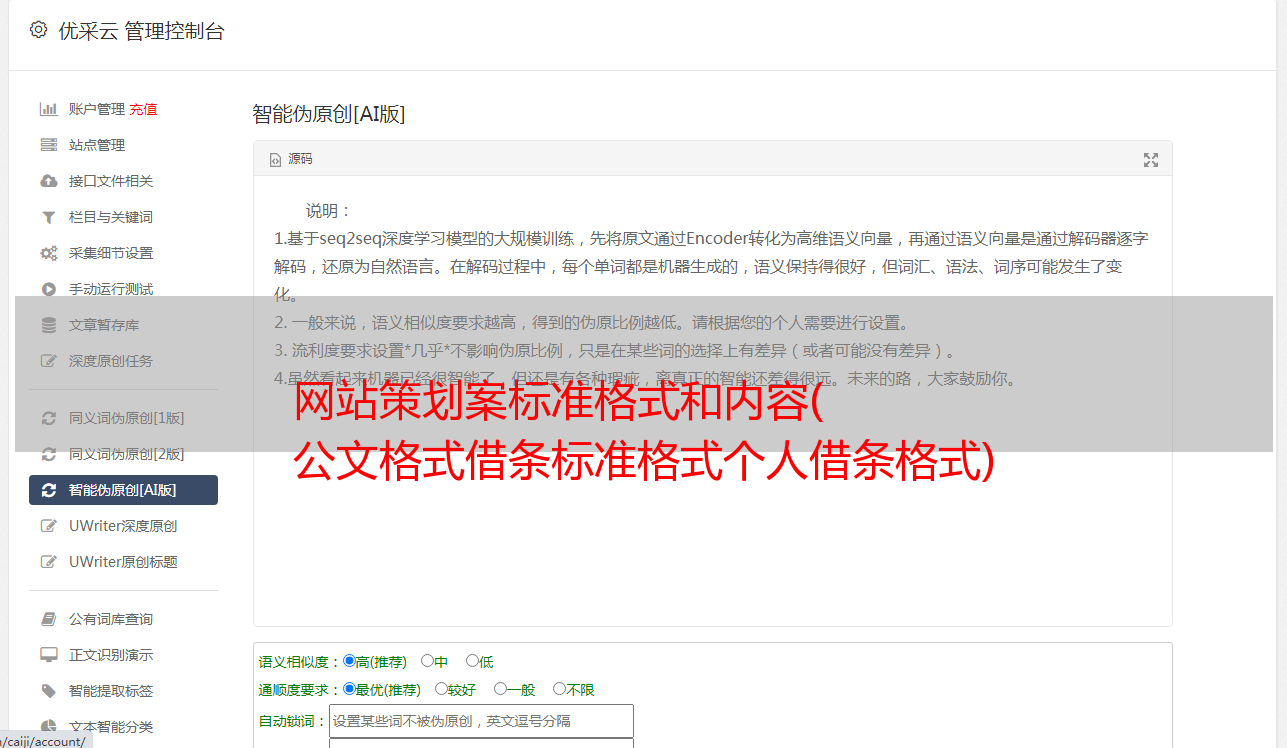
Task: Click the 源码 source code button
Action: [x=291, y=159]
